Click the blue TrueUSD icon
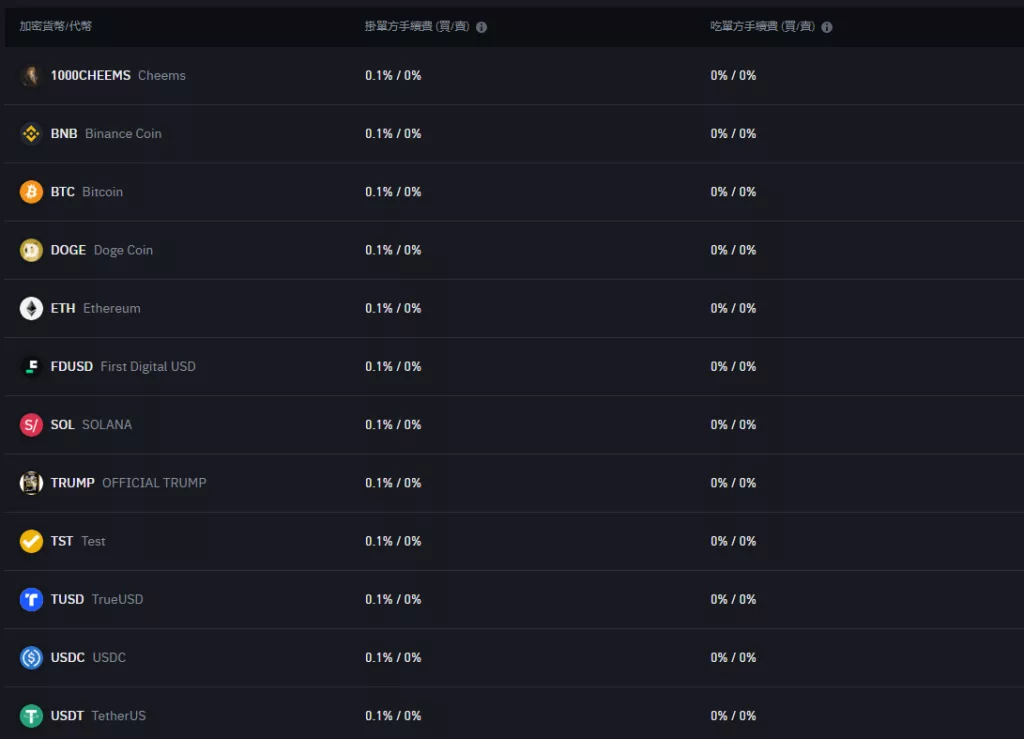Image resolution: width=1024 pixels, height=739 pixels. pos(31,599)
